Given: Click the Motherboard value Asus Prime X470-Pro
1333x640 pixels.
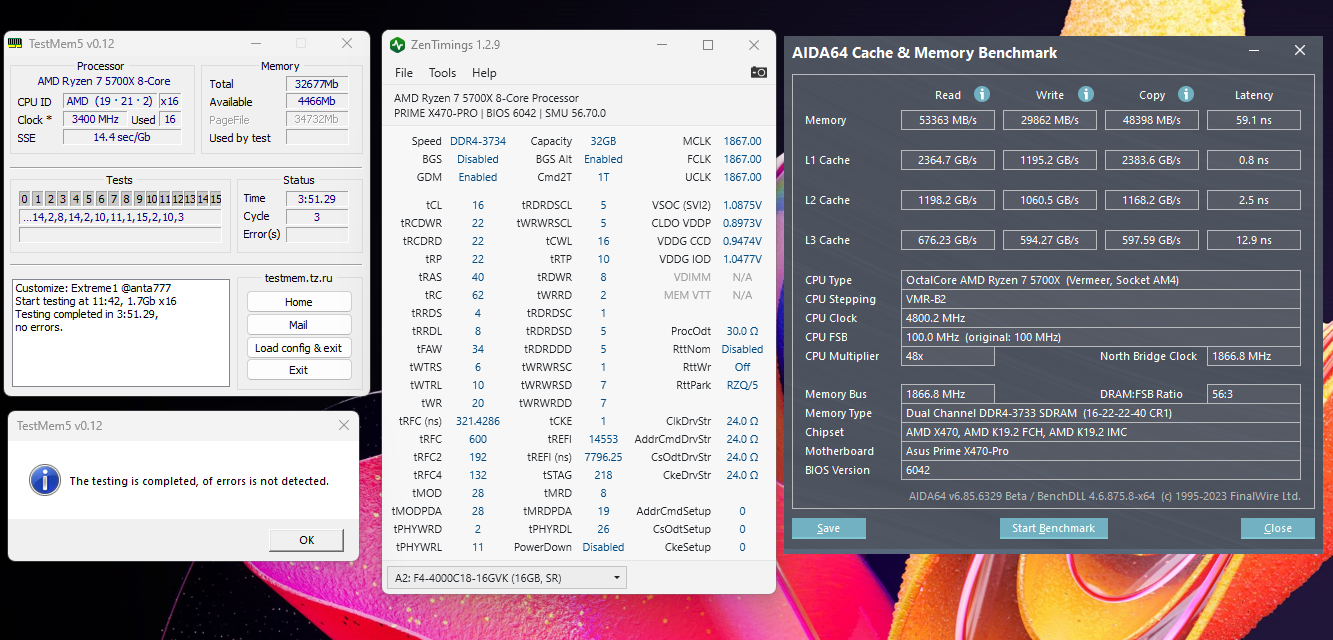Looking at the screenshot, I should (1101, 451).
